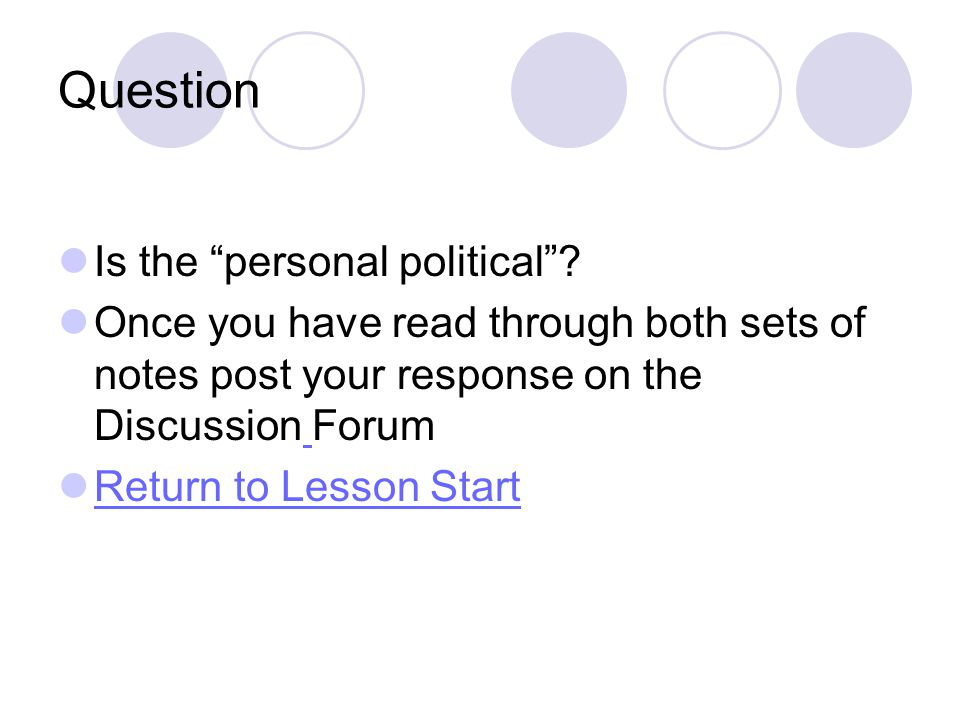This screenshot has width=960, height=720.
Task: Select the outlined circle between the two right filled circles
Action: click(722, 90)
